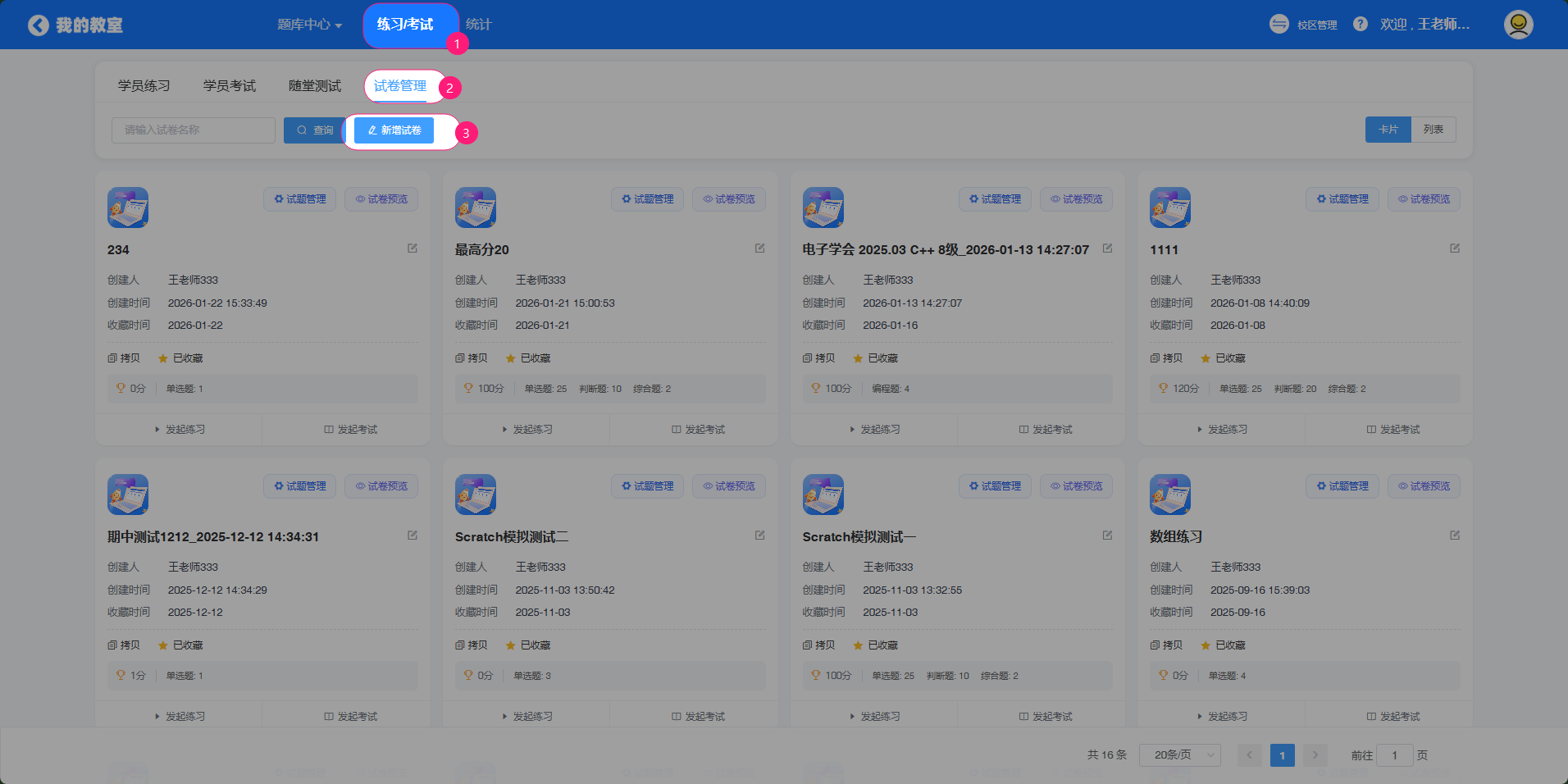Click edit icon for Scratch模拟测试一

coord(1108,536)
